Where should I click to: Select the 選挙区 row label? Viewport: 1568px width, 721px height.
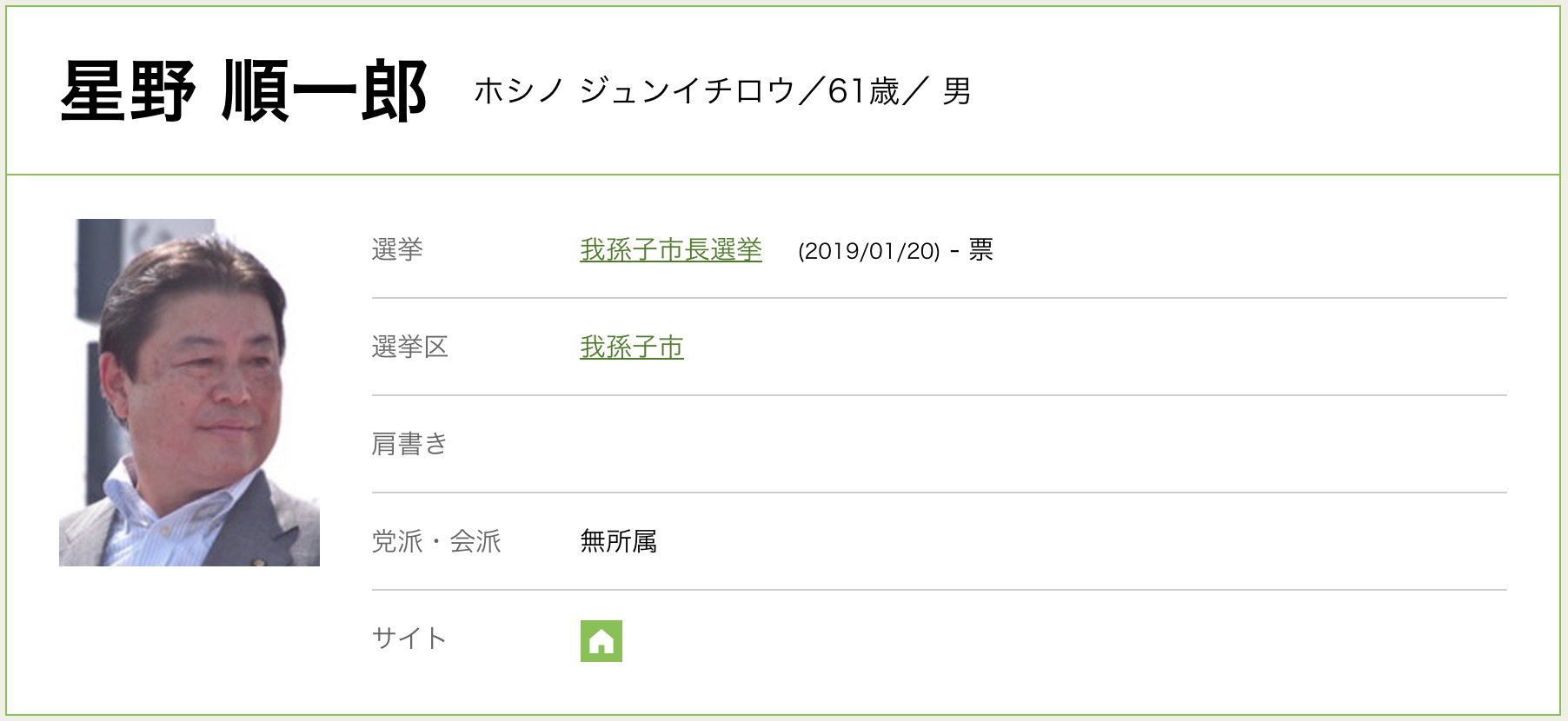click(409, 347)
